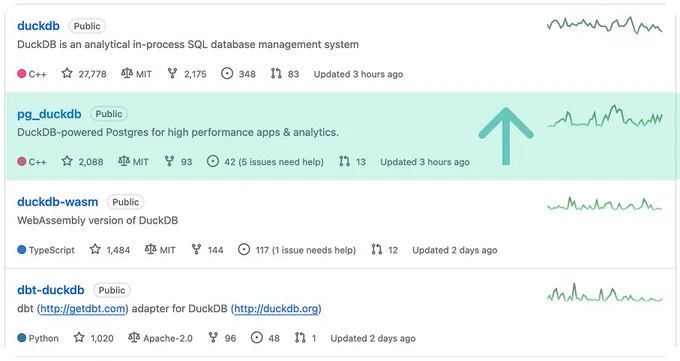
Task: Click the pull request icon for duckdb (83)
Action: point(276,74)
